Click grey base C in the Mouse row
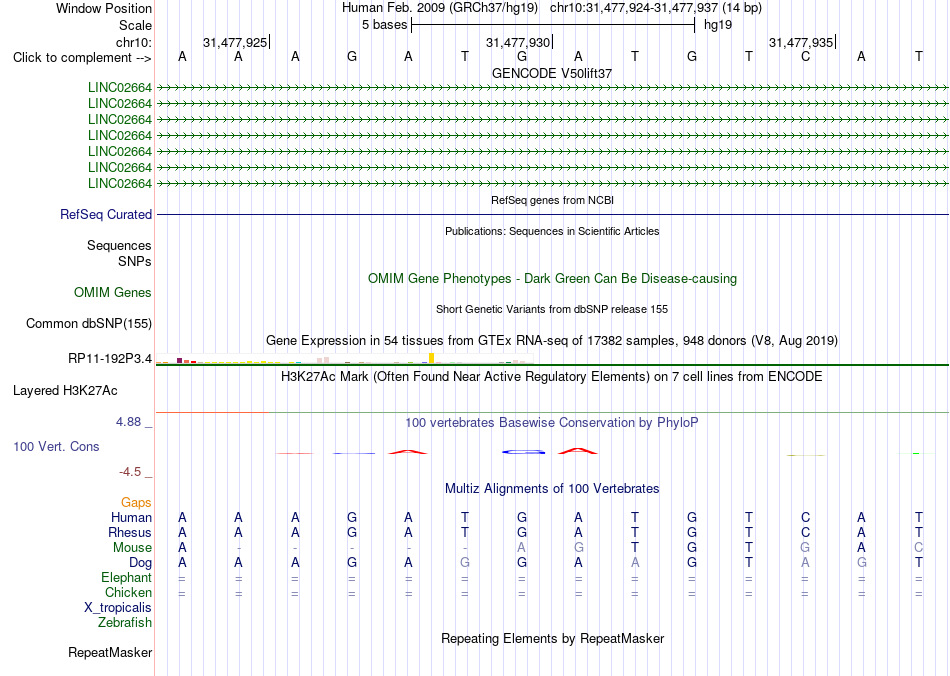The width and height of the screenshot is (950, 676). point(918,548)
